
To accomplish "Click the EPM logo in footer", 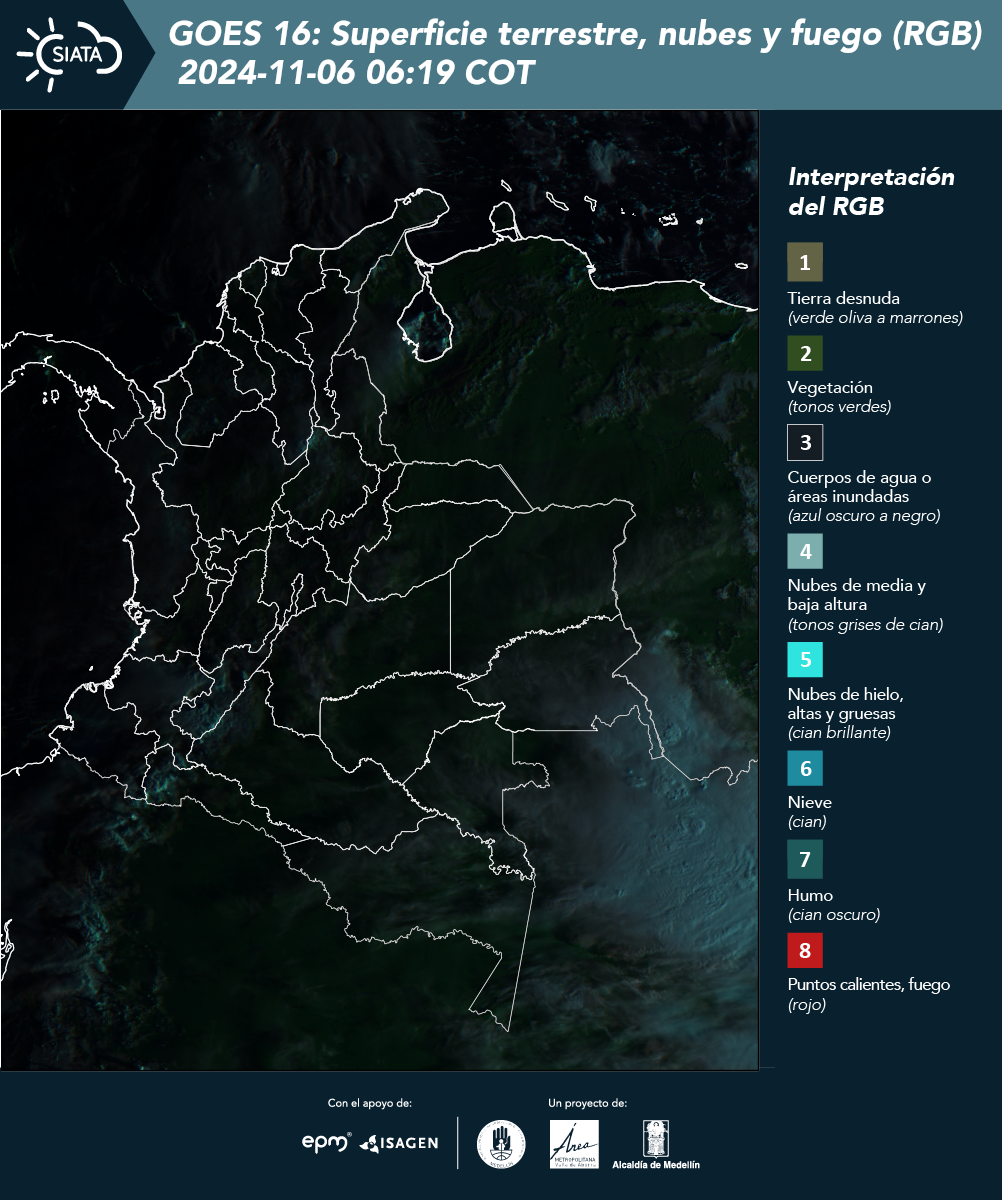I will pos(327,1142).
